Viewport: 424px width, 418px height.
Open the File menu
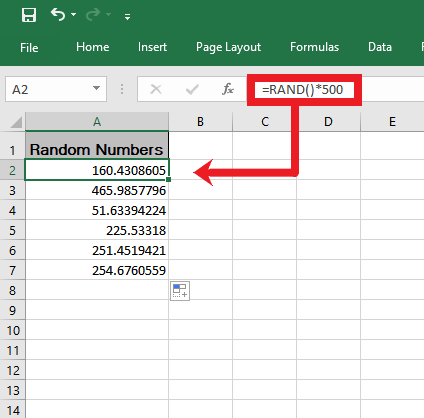tap(29, 47)
